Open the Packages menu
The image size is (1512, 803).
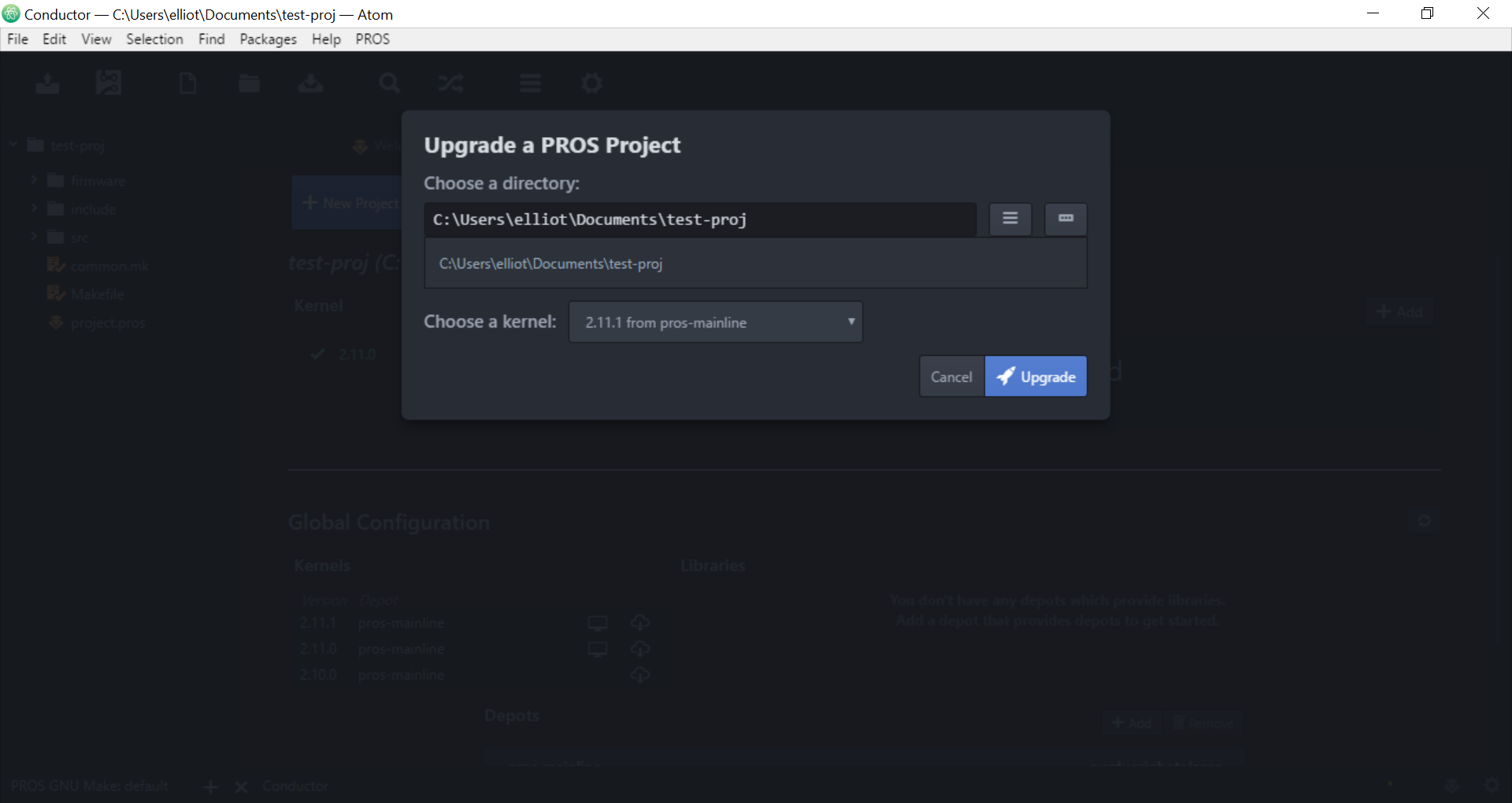268,39
